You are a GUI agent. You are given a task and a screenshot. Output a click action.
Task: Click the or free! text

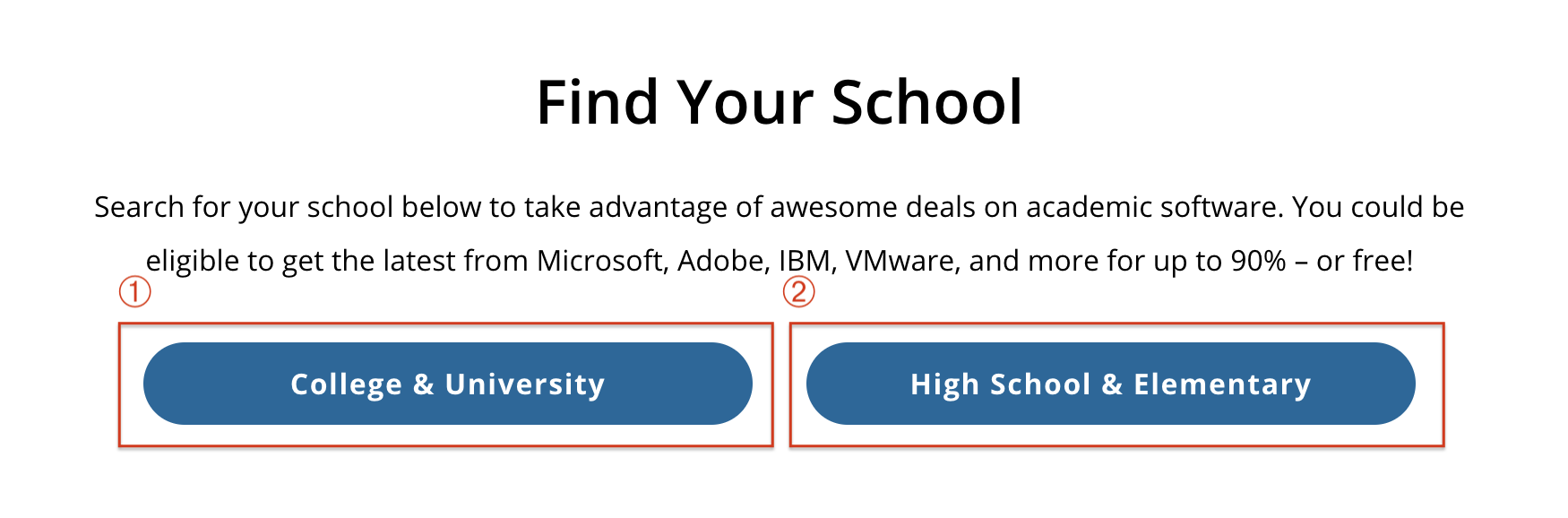pyautogui.click(x=1365, y=261)
